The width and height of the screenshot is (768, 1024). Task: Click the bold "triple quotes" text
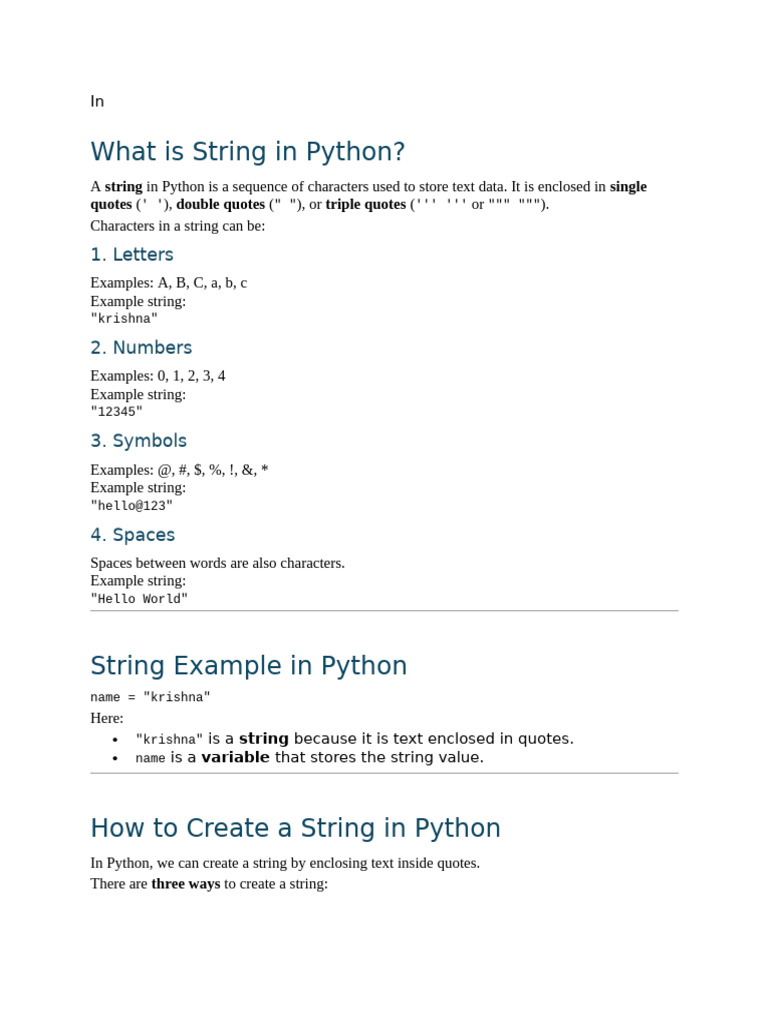point(365,204)
